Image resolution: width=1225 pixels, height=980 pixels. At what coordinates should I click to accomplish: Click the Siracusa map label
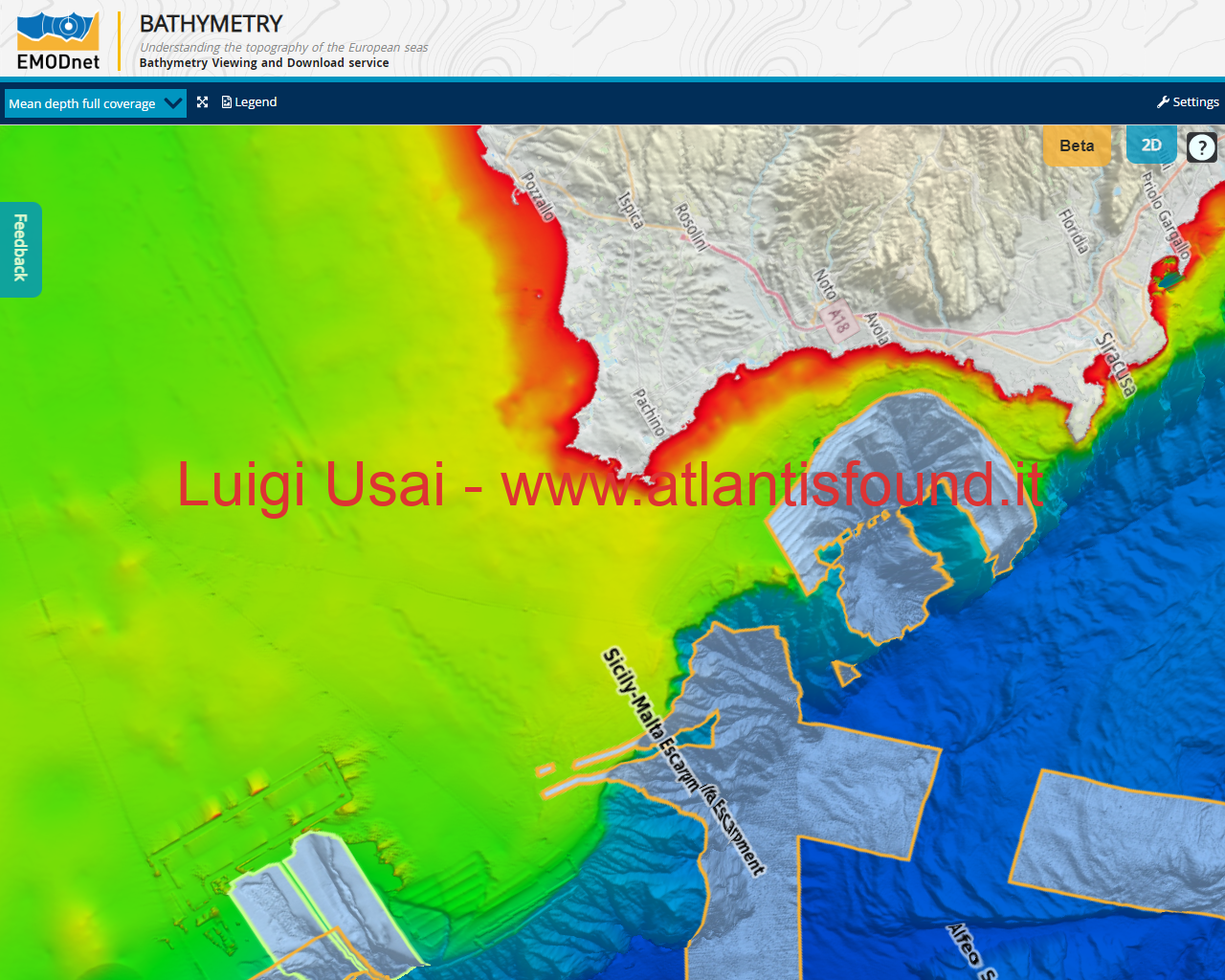(x=1117, y=365)
